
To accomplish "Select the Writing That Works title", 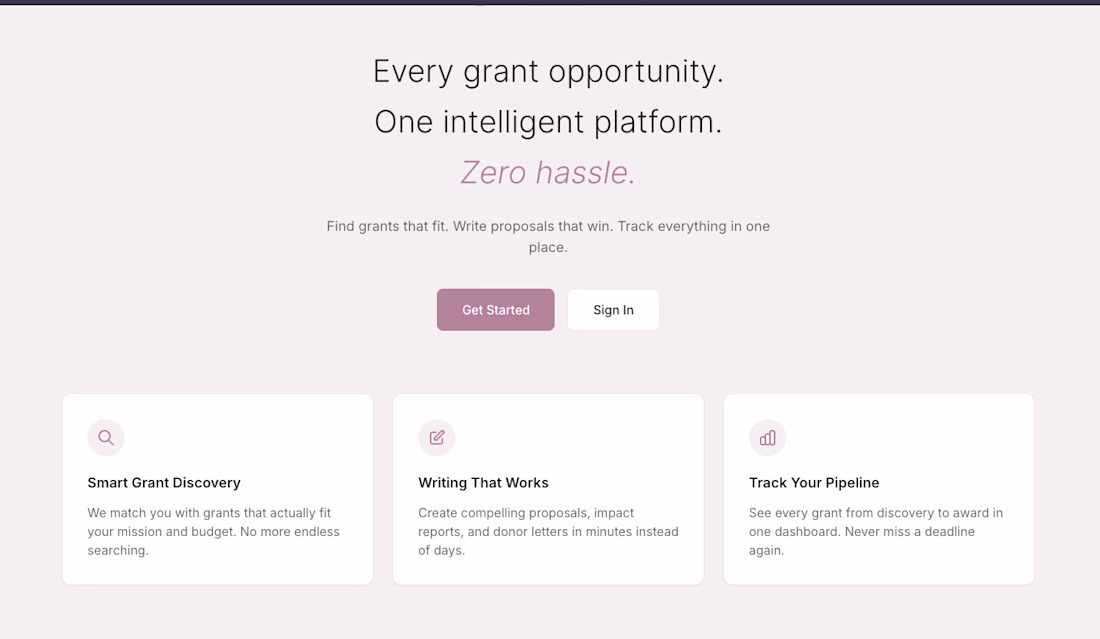I will [483, 483].
